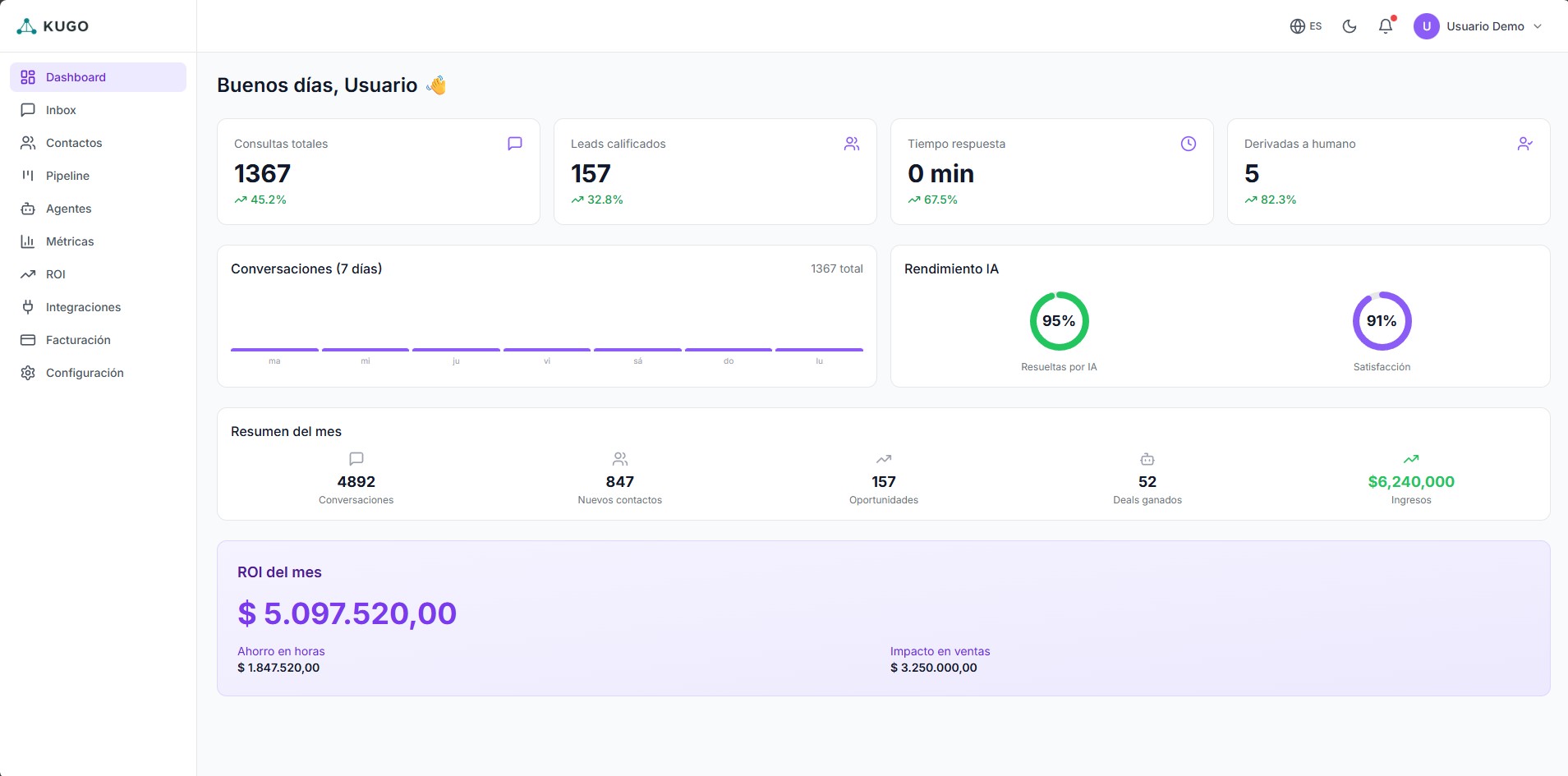Select the Contactos icon in sidebar

[28, 142]
